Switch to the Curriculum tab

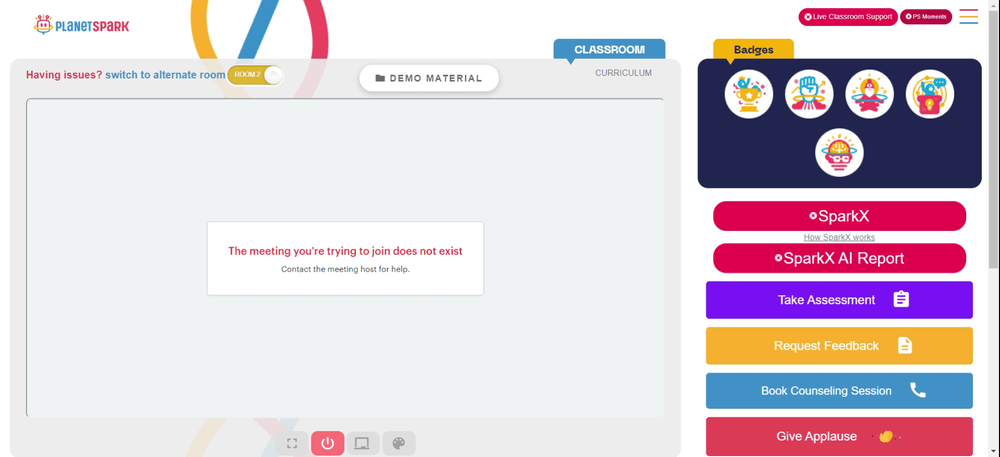tap(623, 73)
